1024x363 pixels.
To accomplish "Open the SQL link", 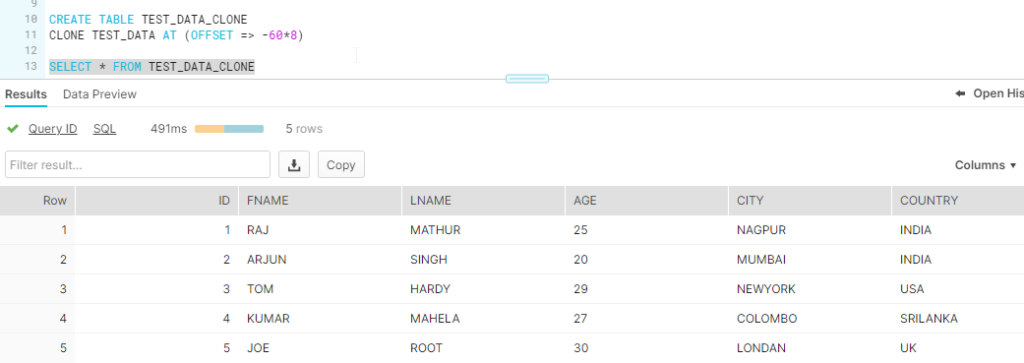I will [x=104, y=129].
